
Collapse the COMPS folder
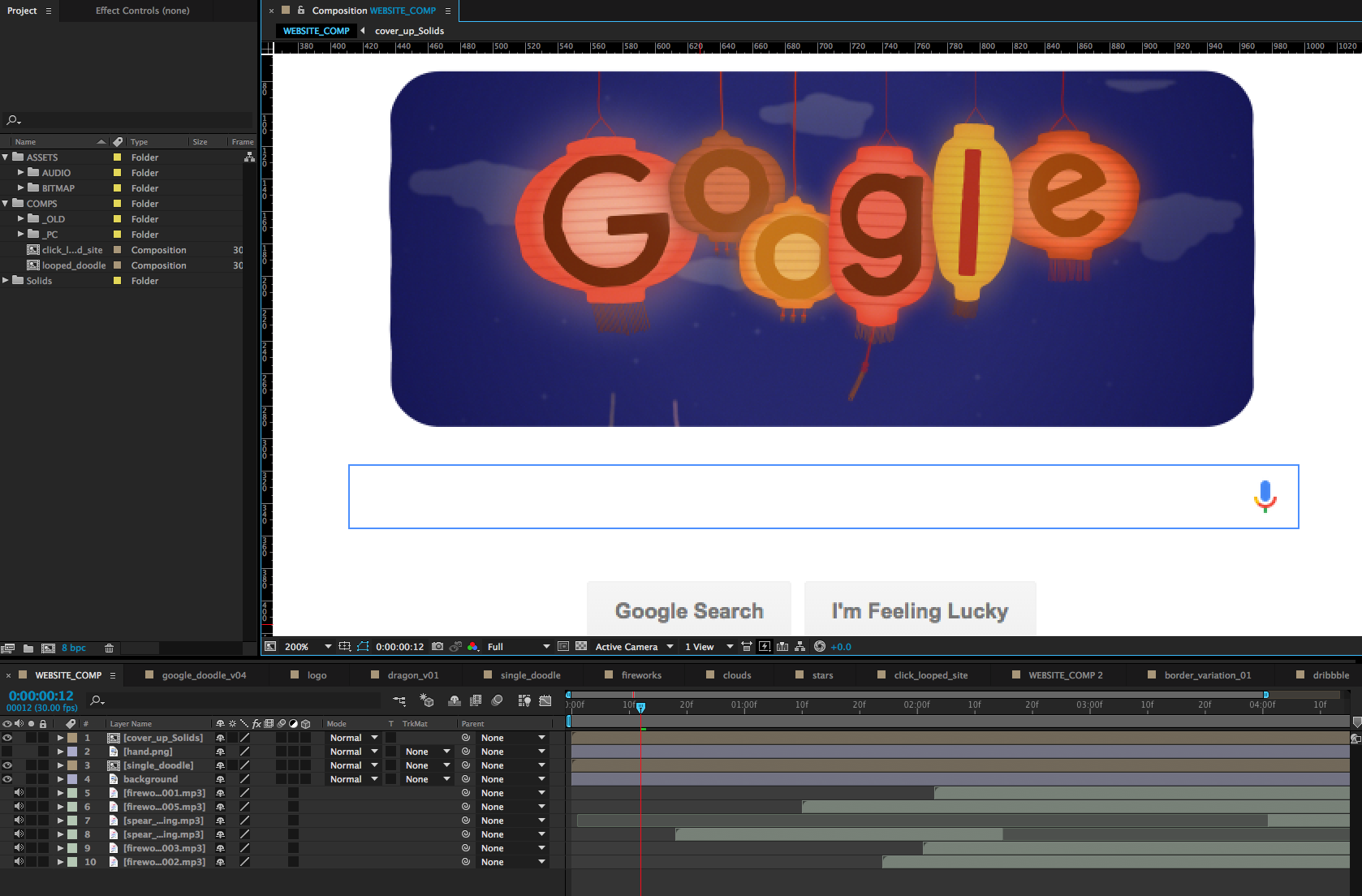pos(6,203)
